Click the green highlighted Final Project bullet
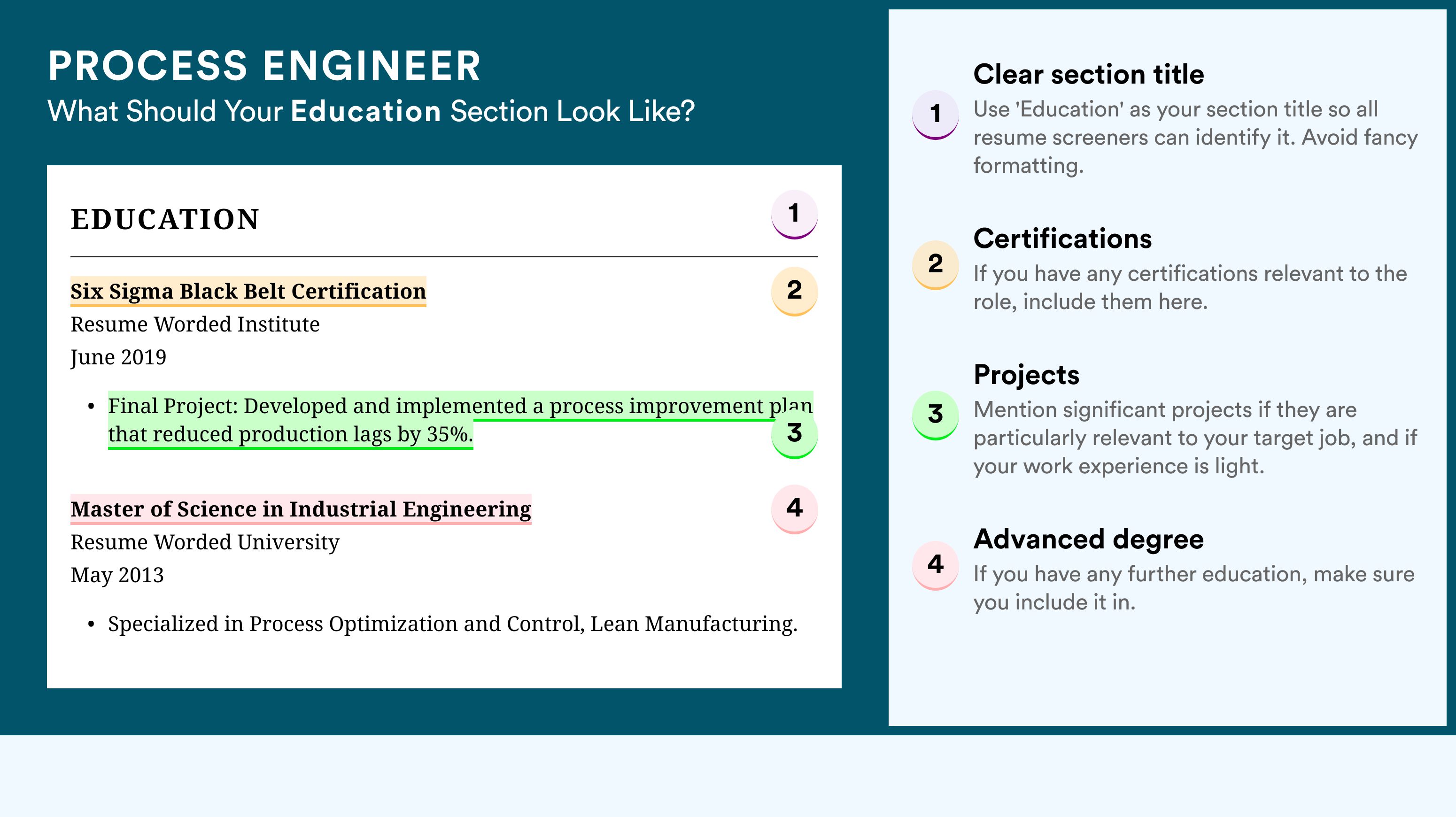Screen dimensions: 1456x817 click(x=460, y=420)
